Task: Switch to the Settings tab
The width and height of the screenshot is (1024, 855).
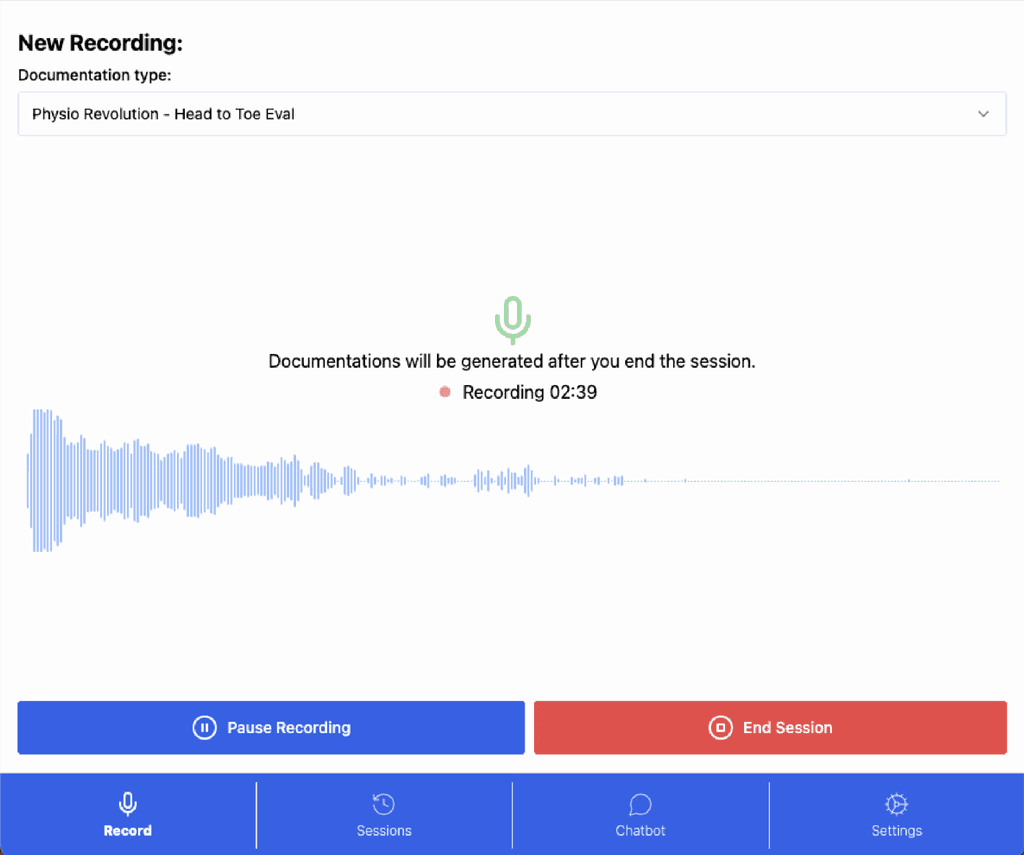Action: pos(895,815)
